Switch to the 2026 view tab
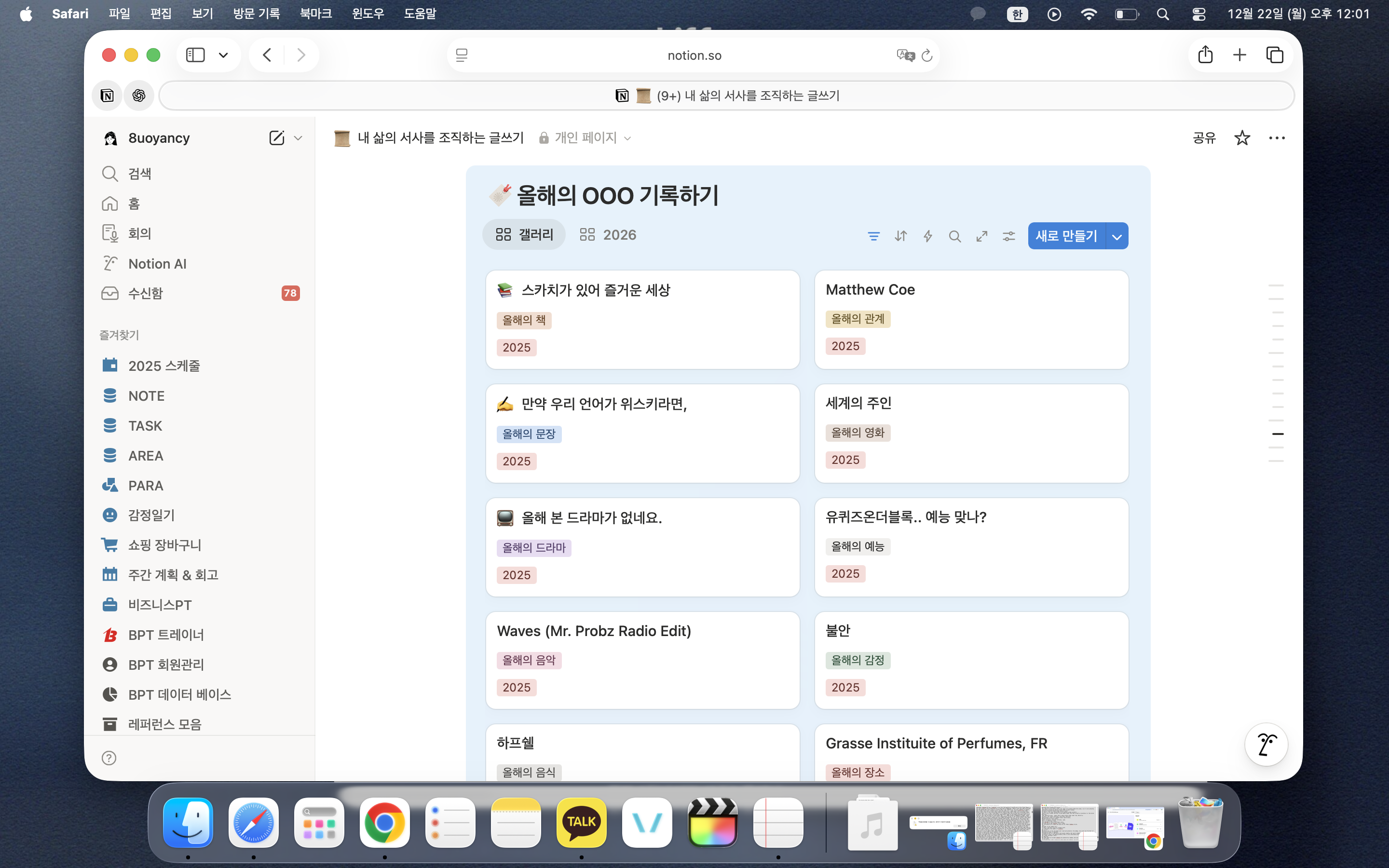The width and height of the screenshot is (1389, 868). coord(608,235)
